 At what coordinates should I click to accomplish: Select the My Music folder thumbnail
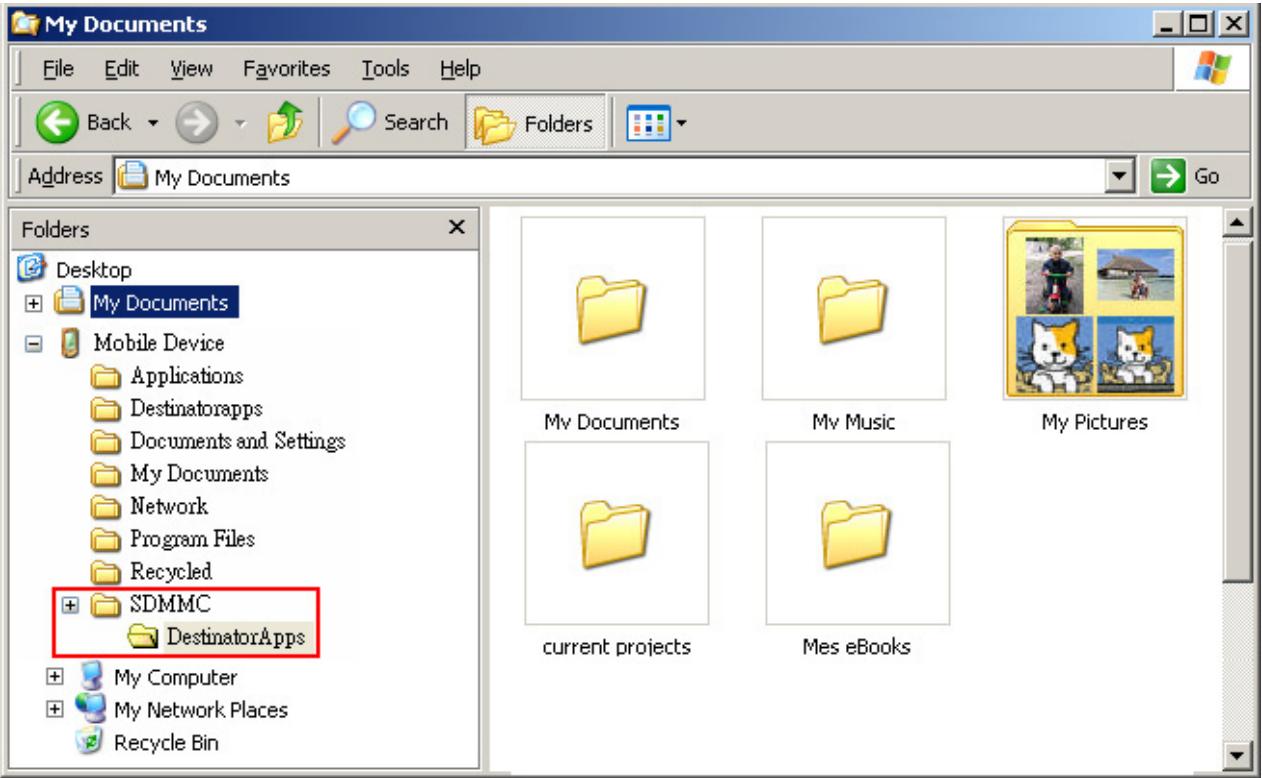pyautogui.click(x=854, y=309)
